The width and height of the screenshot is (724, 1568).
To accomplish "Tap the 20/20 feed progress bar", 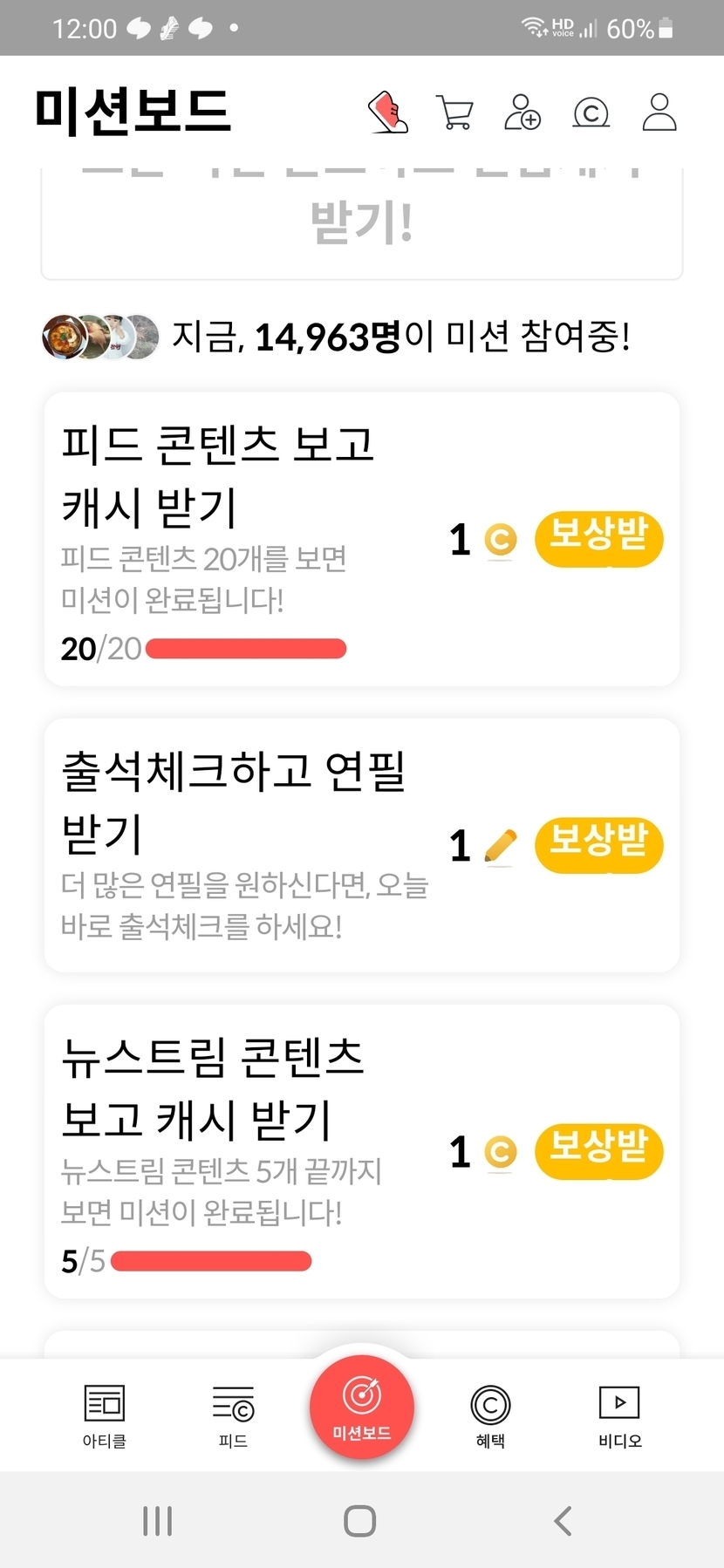I will click(x=246, y=649).
